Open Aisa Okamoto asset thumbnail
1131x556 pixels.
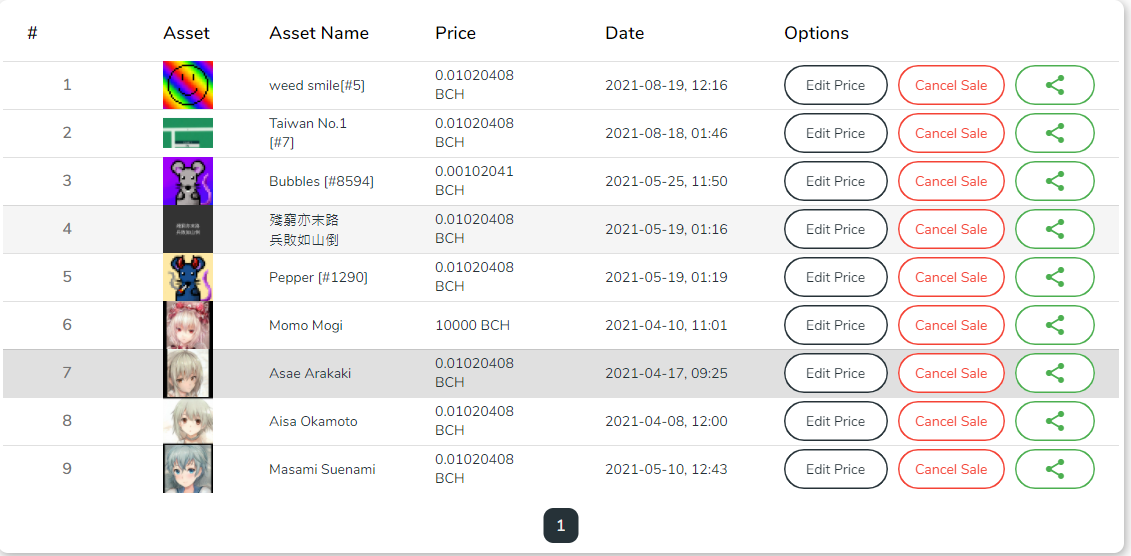[x=188, y=421]
